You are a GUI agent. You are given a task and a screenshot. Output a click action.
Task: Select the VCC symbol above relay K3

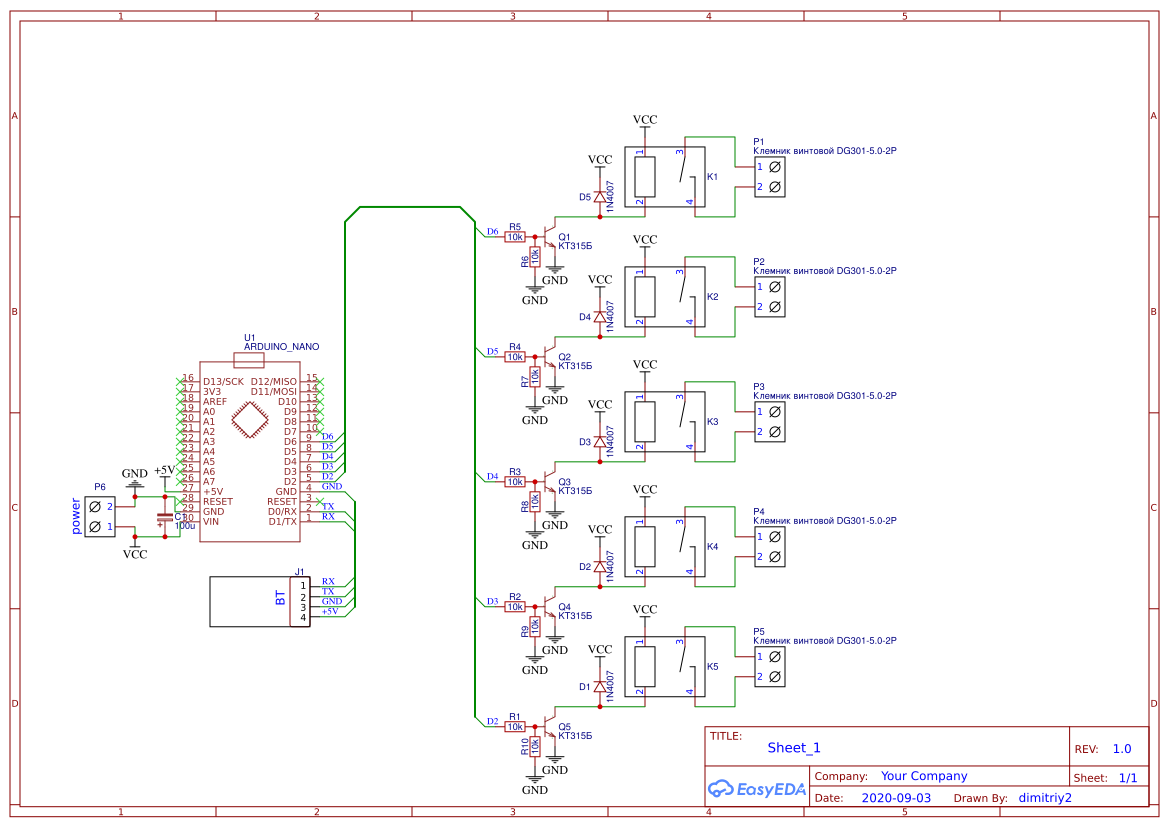pos(645,366)
